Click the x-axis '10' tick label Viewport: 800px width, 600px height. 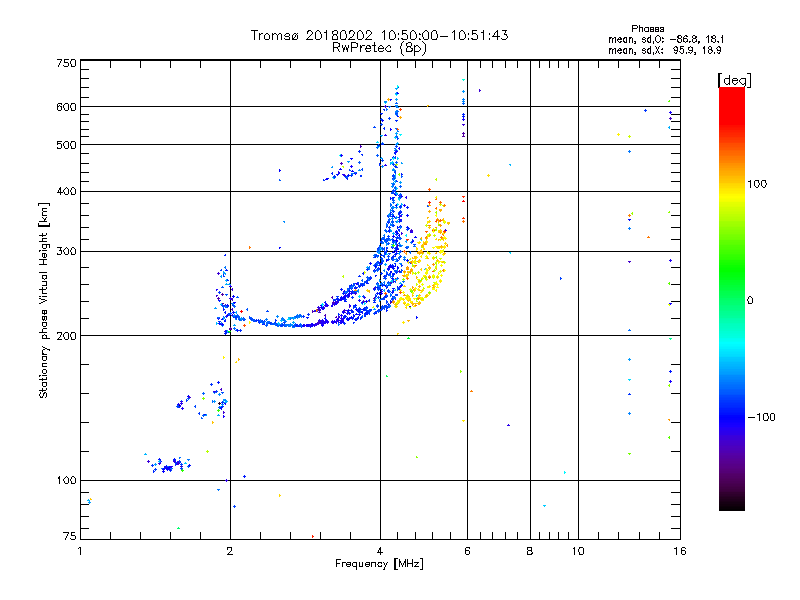click(x=578, y=551)
